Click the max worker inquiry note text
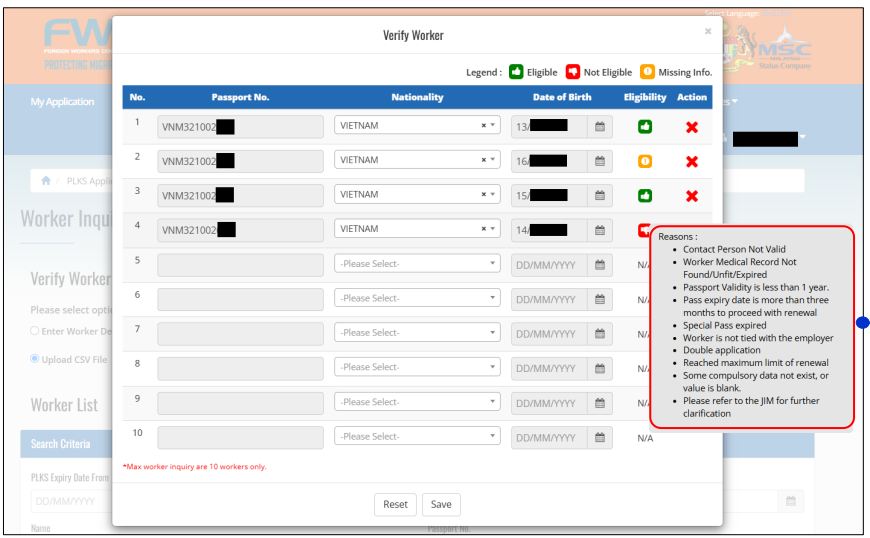Image resolution: width=870 pixels, height=538 pixels. click(x=195, y=466)
